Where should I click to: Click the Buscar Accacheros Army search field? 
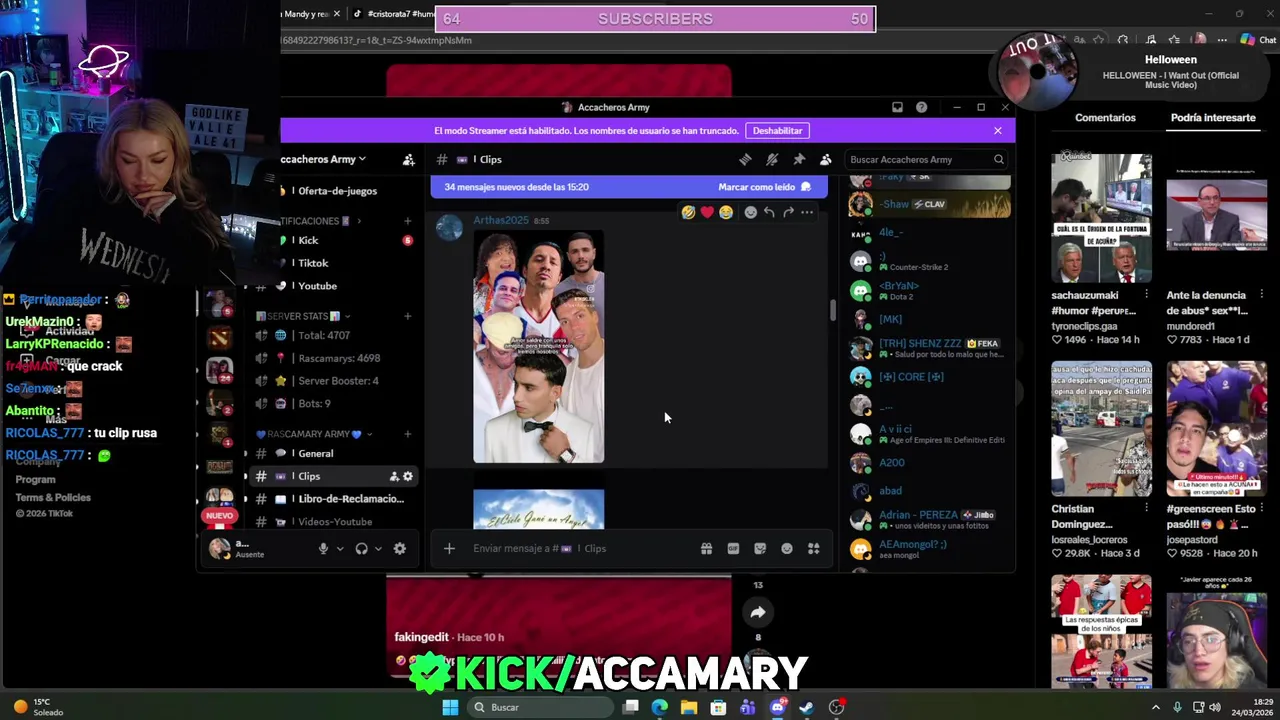(x=926, y=159)
